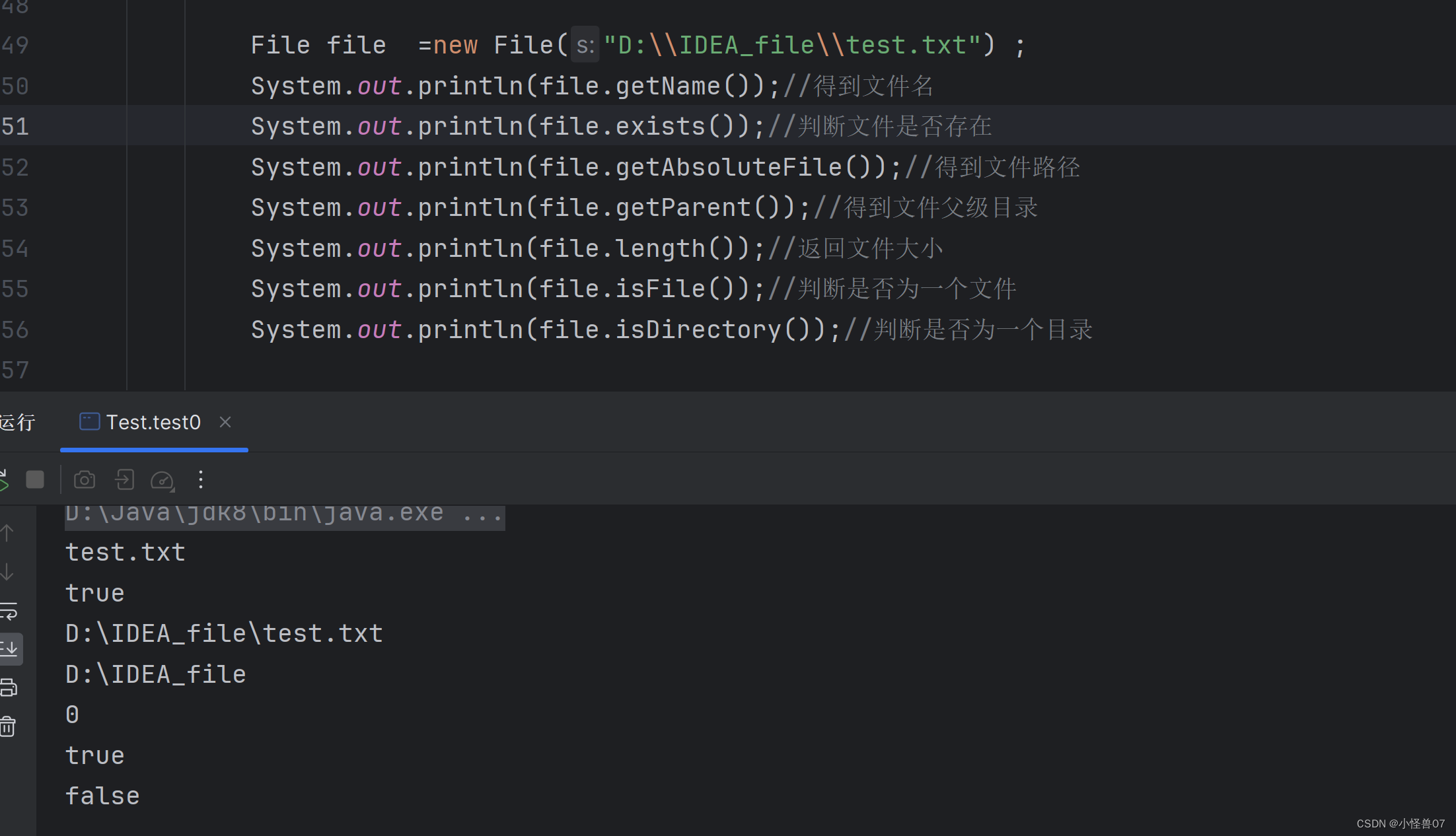1456x836 pixels.
Task: Click on getAbsoluteFile method in line 52
Action: pyautogui.click(x=729, y=168)
